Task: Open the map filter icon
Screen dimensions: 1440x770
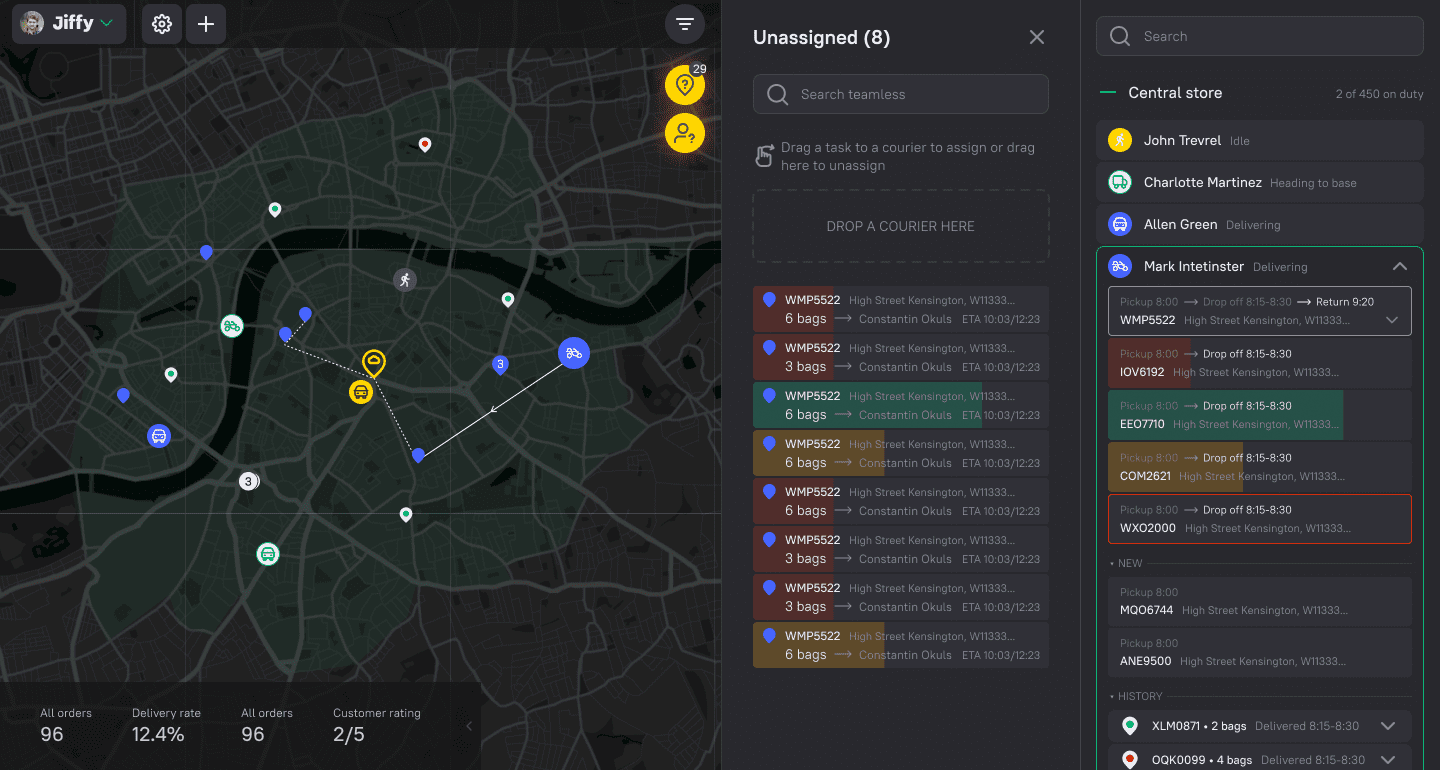Action: 684,24
